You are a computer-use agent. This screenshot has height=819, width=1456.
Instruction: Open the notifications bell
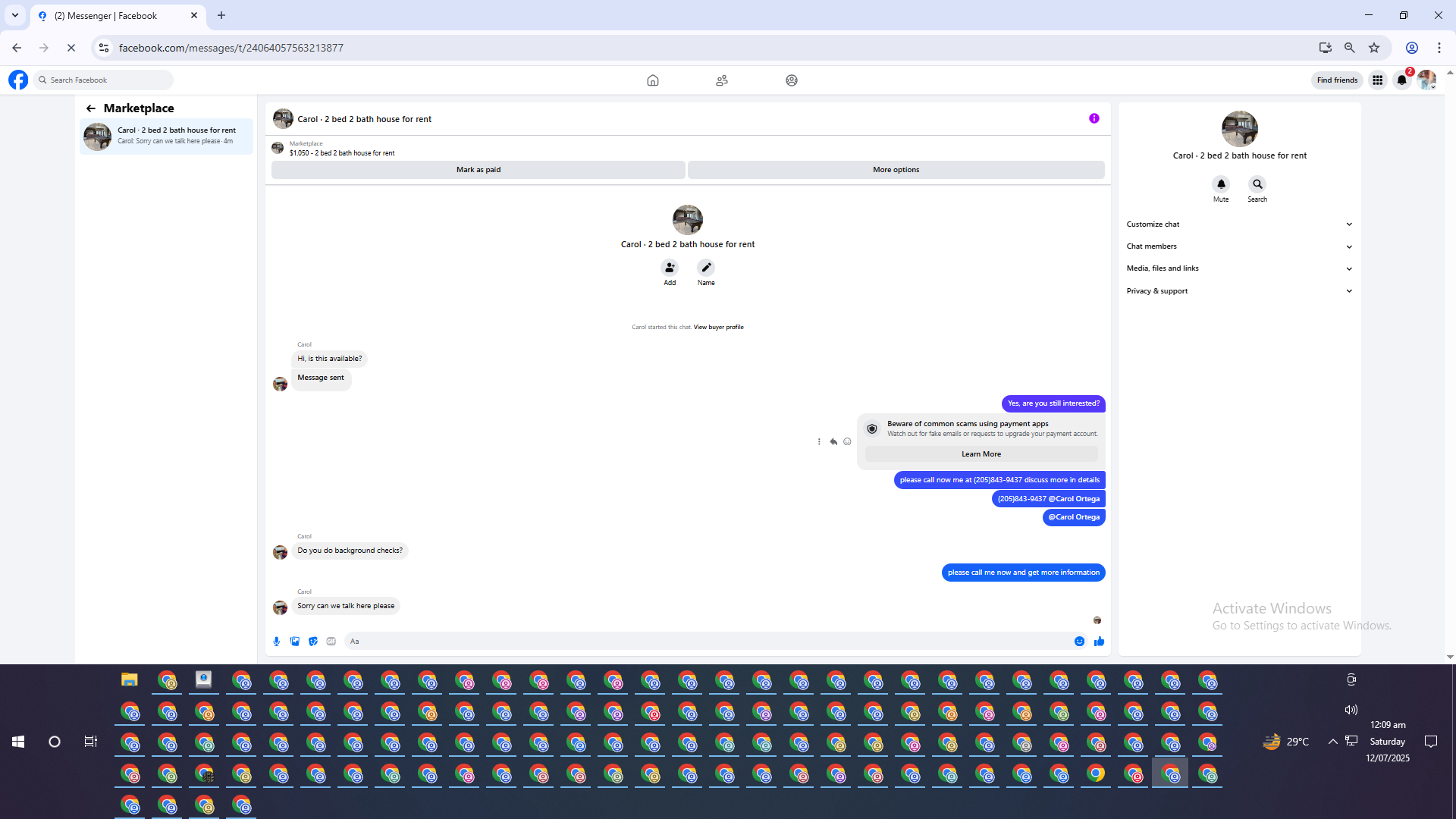(1402, 80)
